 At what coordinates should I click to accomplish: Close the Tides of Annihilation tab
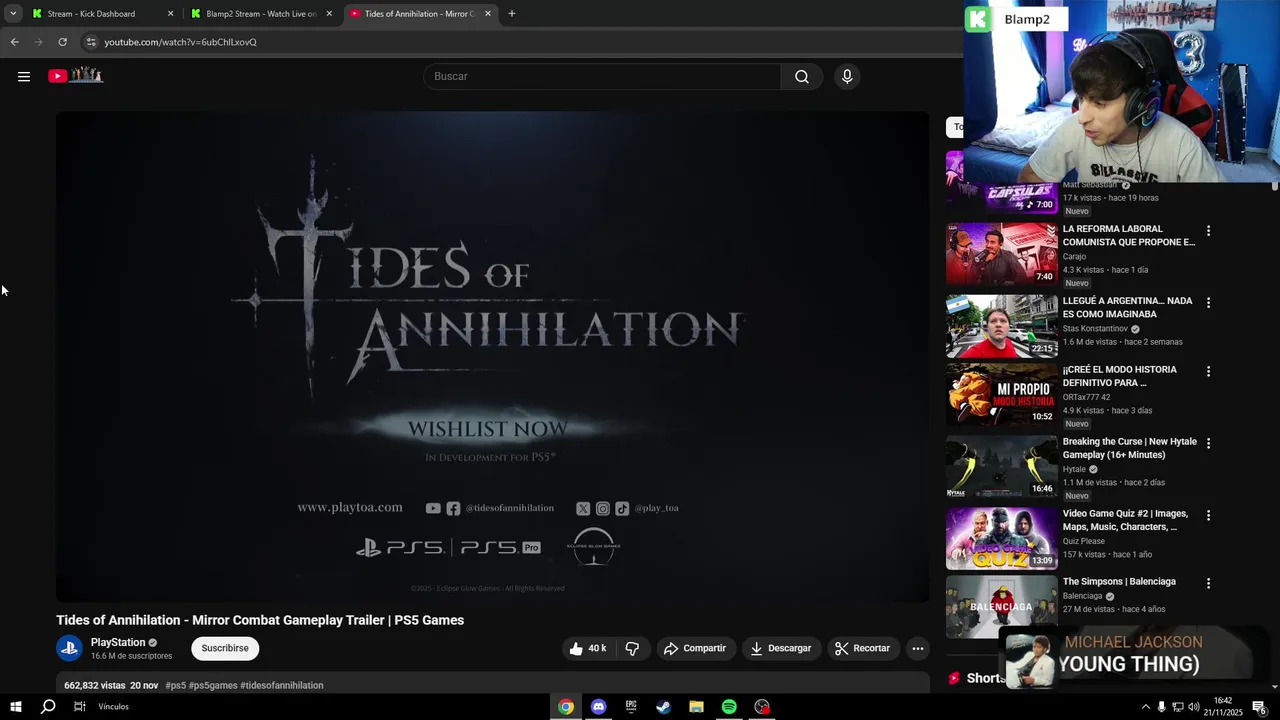point(488,14)
